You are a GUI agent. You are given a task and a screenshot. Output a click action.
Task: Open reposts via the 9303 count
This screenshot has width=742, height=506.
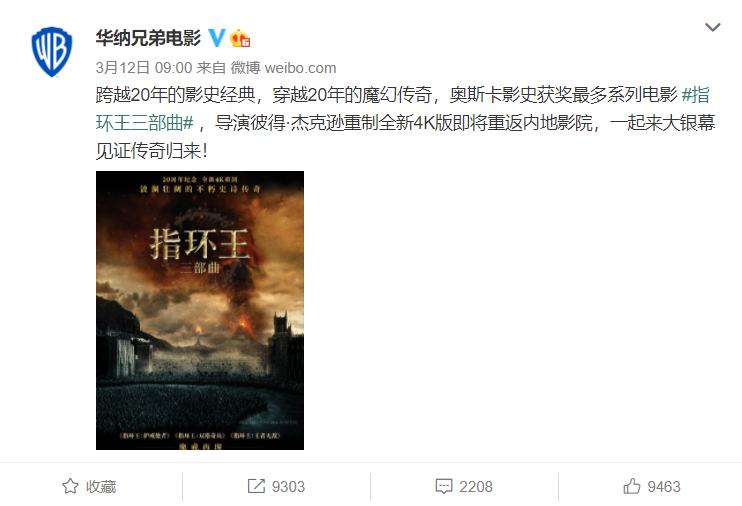point(288,487)
